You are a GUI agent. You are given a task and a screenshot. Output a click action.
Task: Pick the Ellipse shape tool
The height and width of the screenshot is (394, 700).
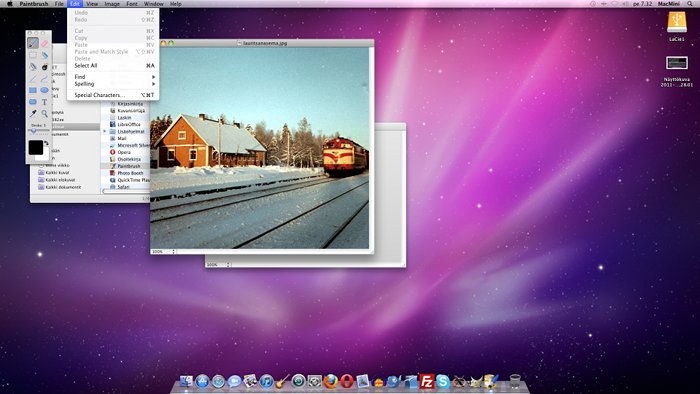(44, 90)
